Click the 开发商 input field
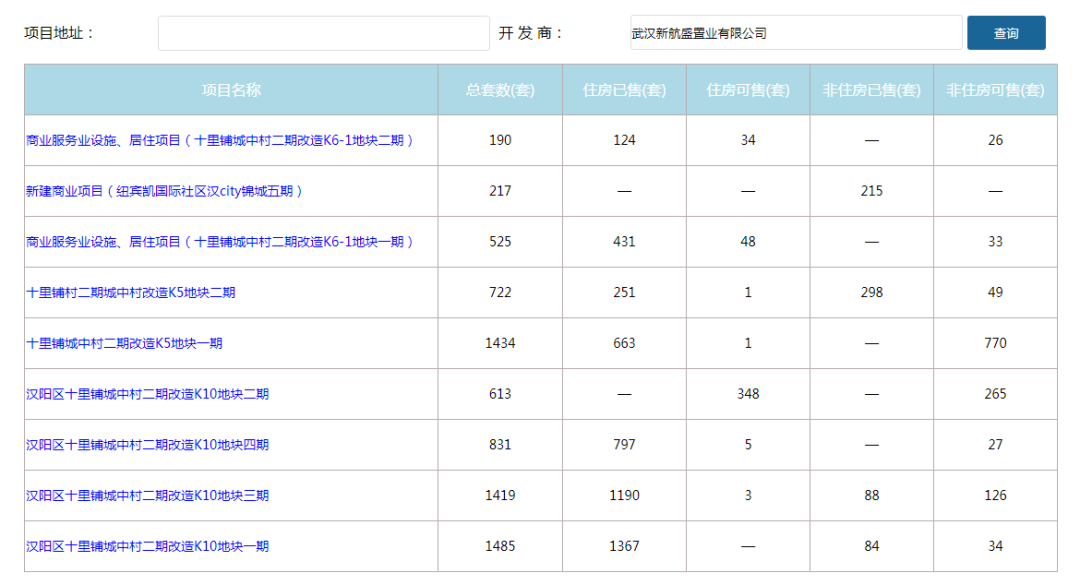 tap(795, 33)
